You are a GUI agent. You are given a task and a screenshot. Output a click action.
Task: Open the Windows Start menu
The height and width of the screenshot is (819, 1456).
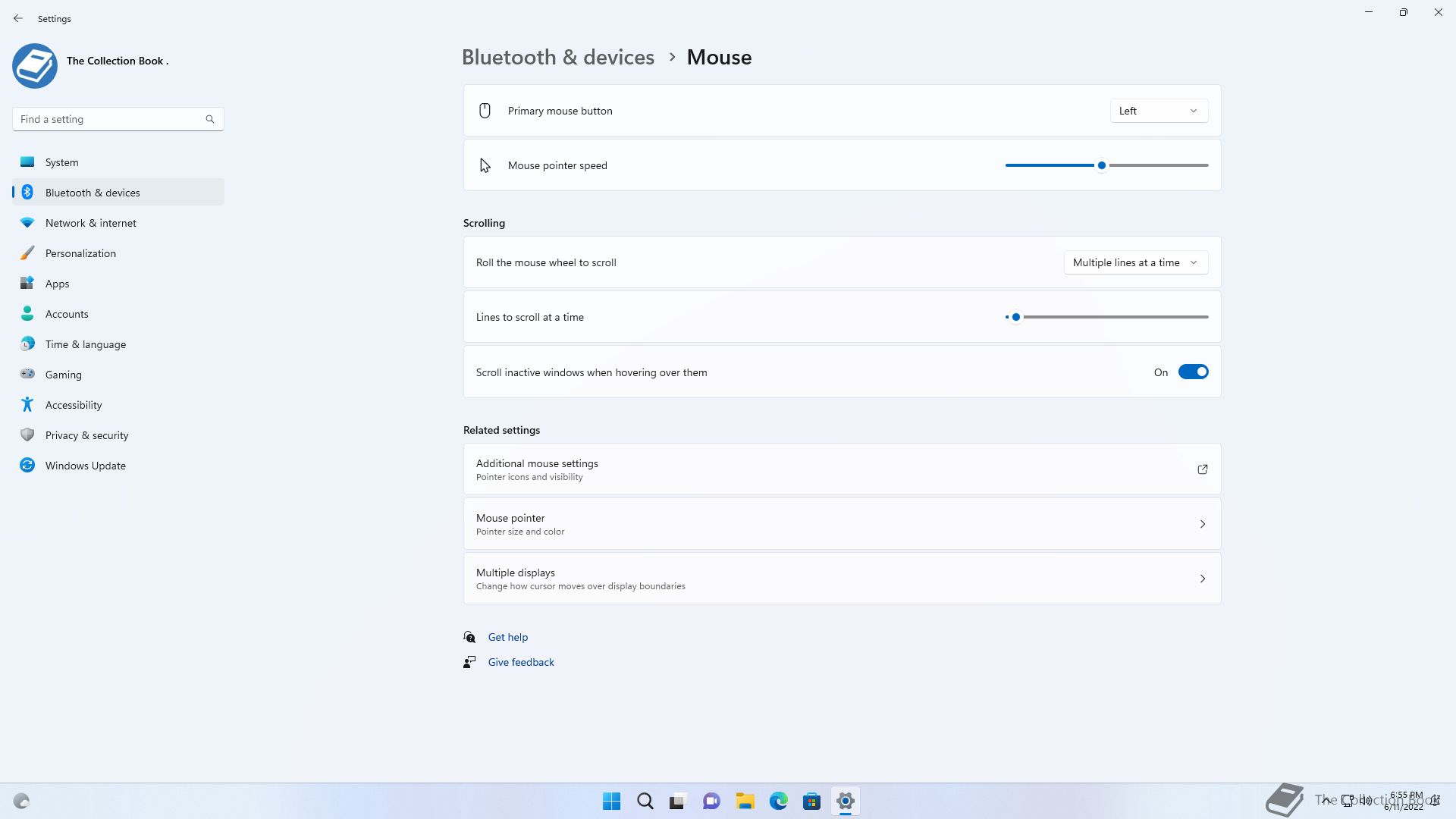pyautogui.click(x=611, y=801)
